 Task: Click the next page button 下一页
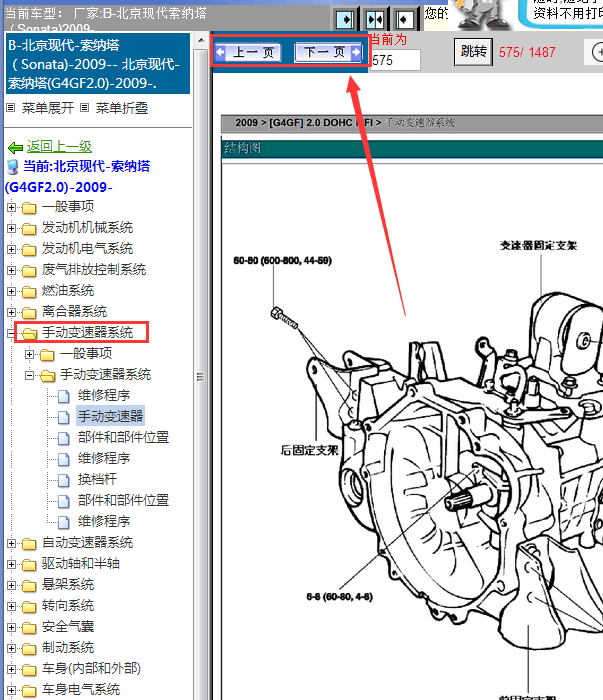(x=328, y=53)
